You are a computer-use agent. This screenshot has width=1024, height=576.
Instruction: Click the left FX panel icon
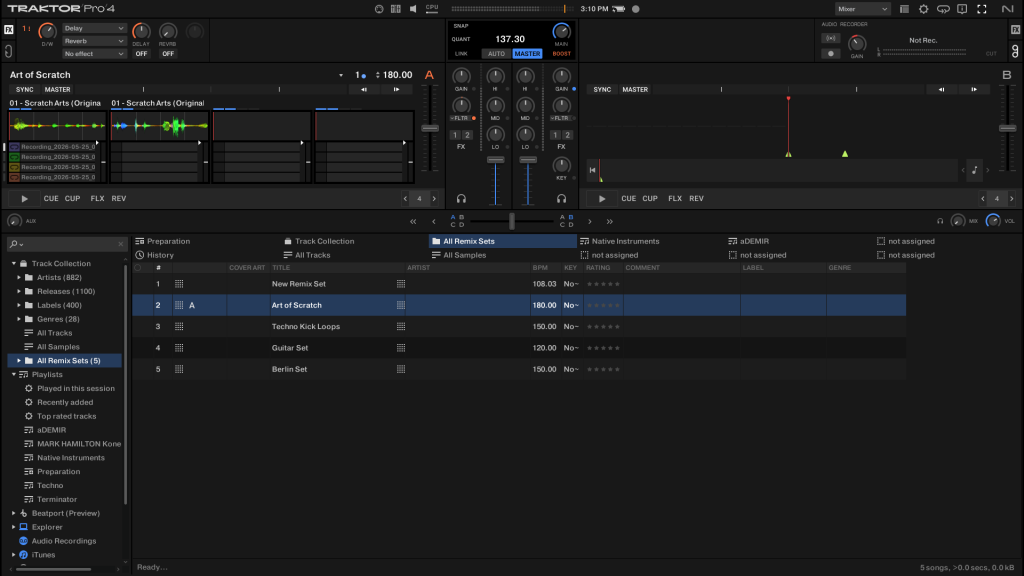point(8,29)
